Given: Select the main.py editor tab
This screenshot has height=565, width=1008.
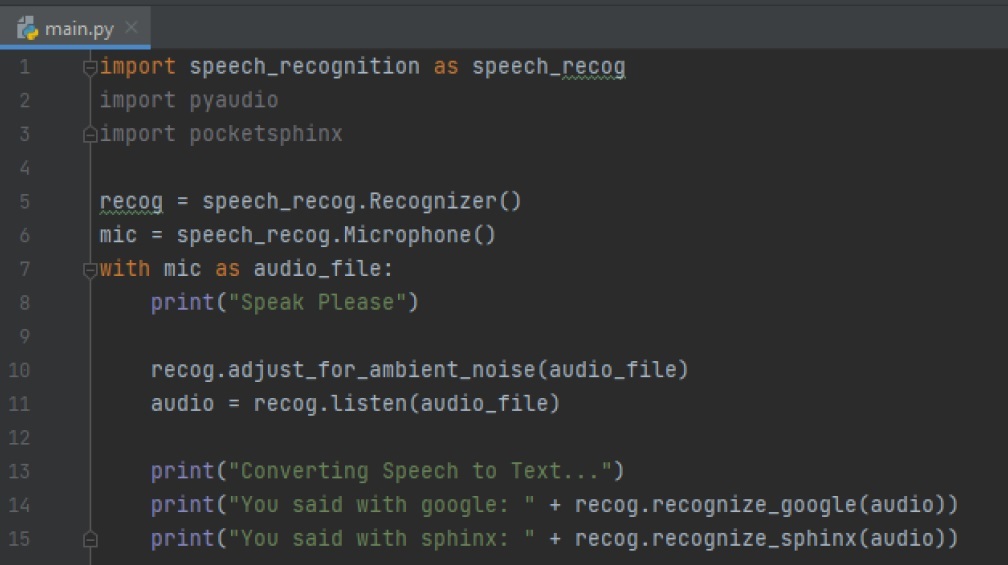Looking at the screenshot, I should pos(78,29).
